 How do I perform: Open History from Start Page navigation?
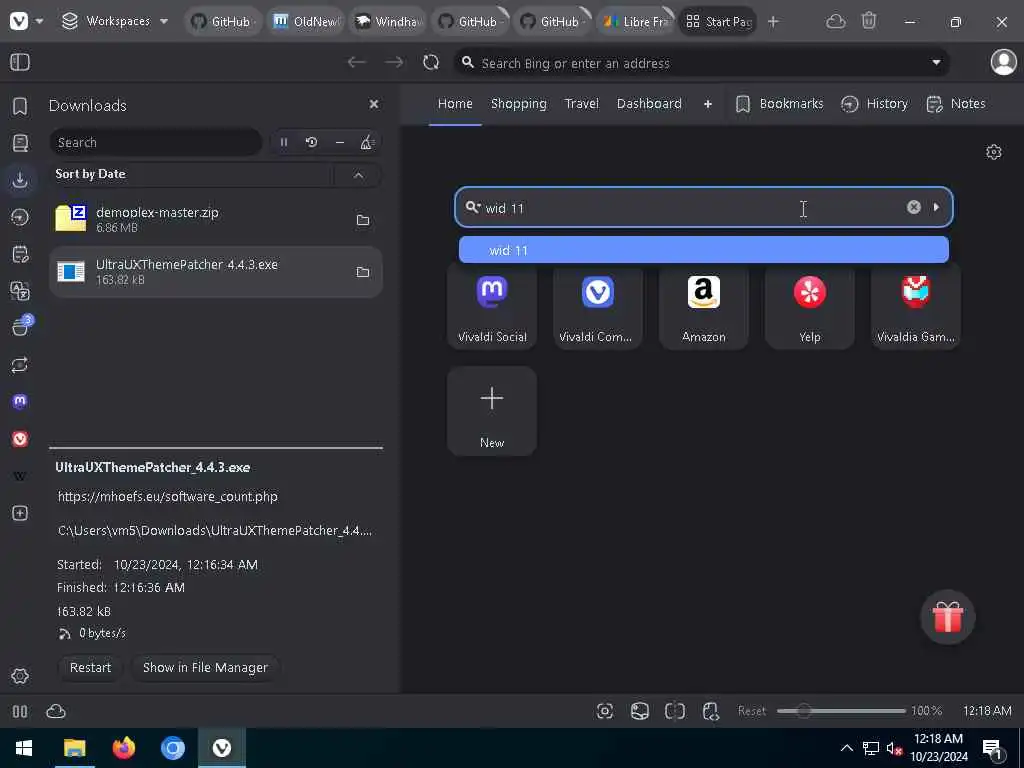874,104
